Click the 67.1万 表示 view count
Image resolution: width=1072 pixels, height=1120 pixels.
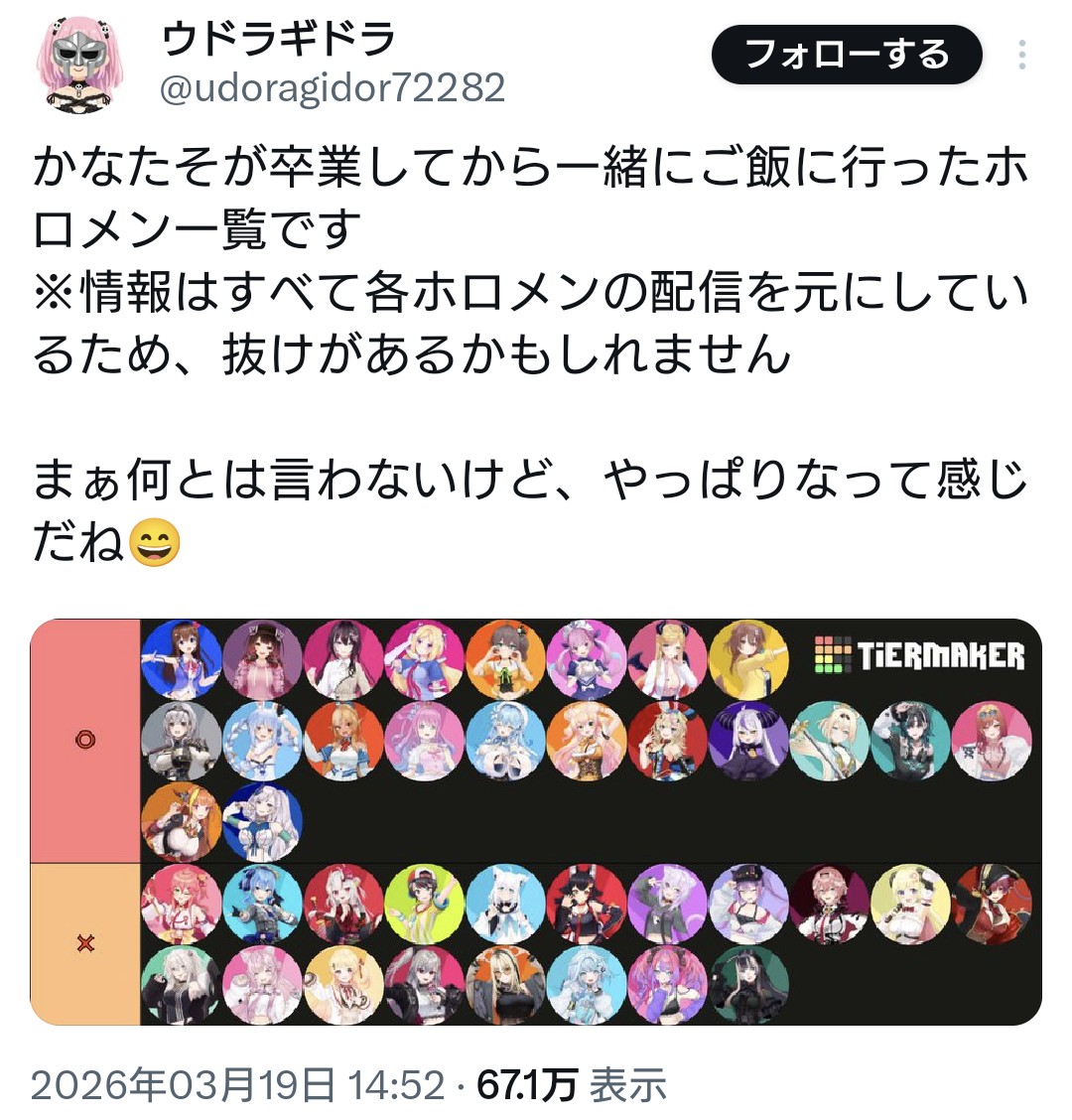[572, 1085]
